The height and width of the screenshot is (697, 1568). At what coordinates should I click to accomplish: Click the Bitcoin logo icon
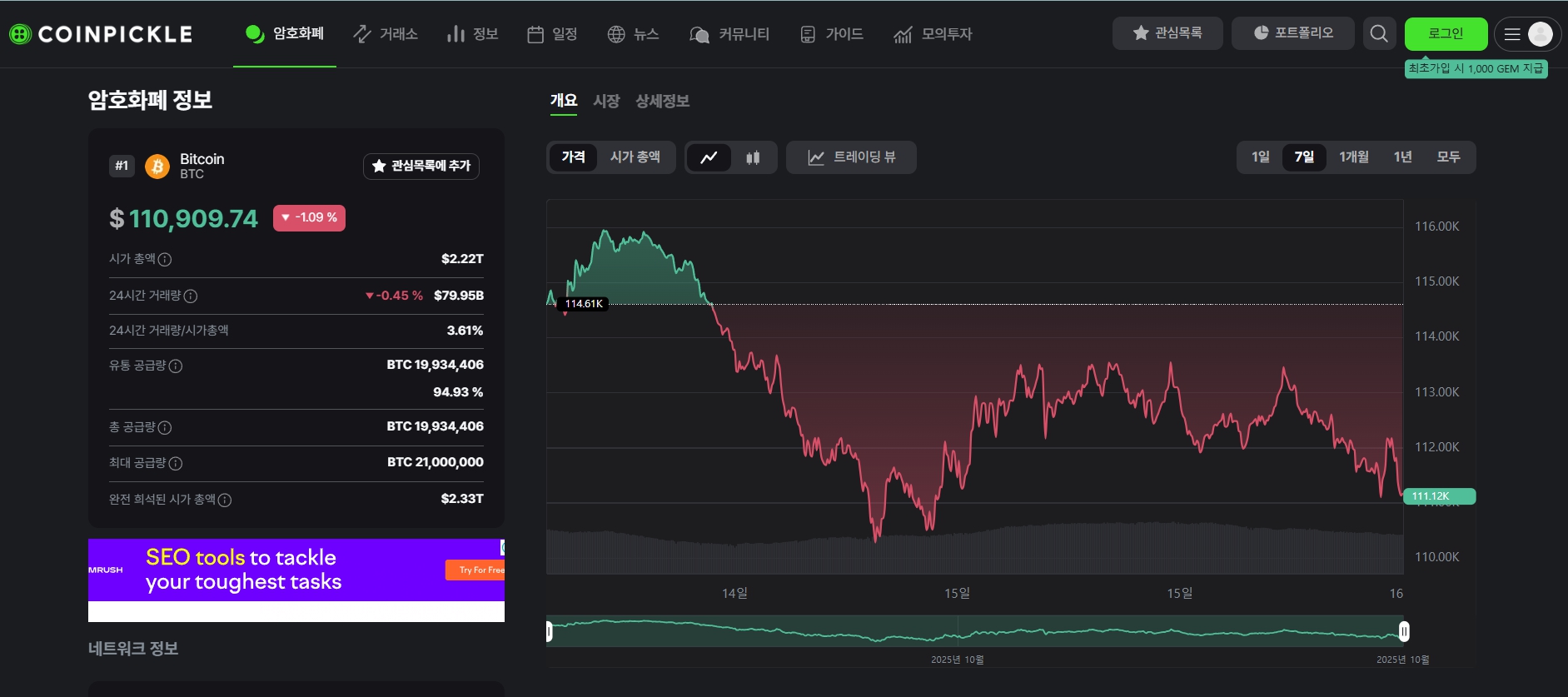pos(157,167)
